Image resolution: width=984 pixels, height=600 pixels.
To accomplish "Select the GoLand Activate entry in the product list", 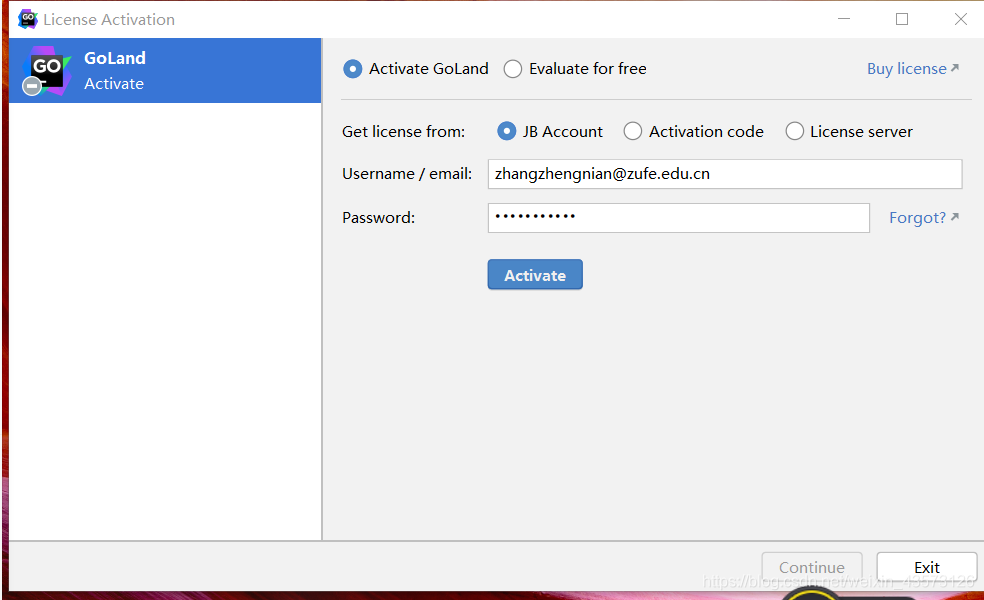I will (165, 71).
